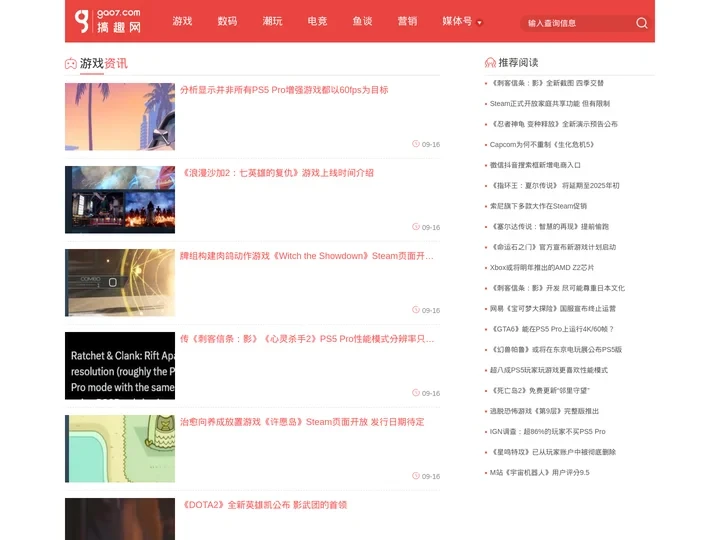Viewport: 720px width, 540px height.
Task: Open 《忍者神龟 变种释放》 trailer link
Action: pos(554,124)
